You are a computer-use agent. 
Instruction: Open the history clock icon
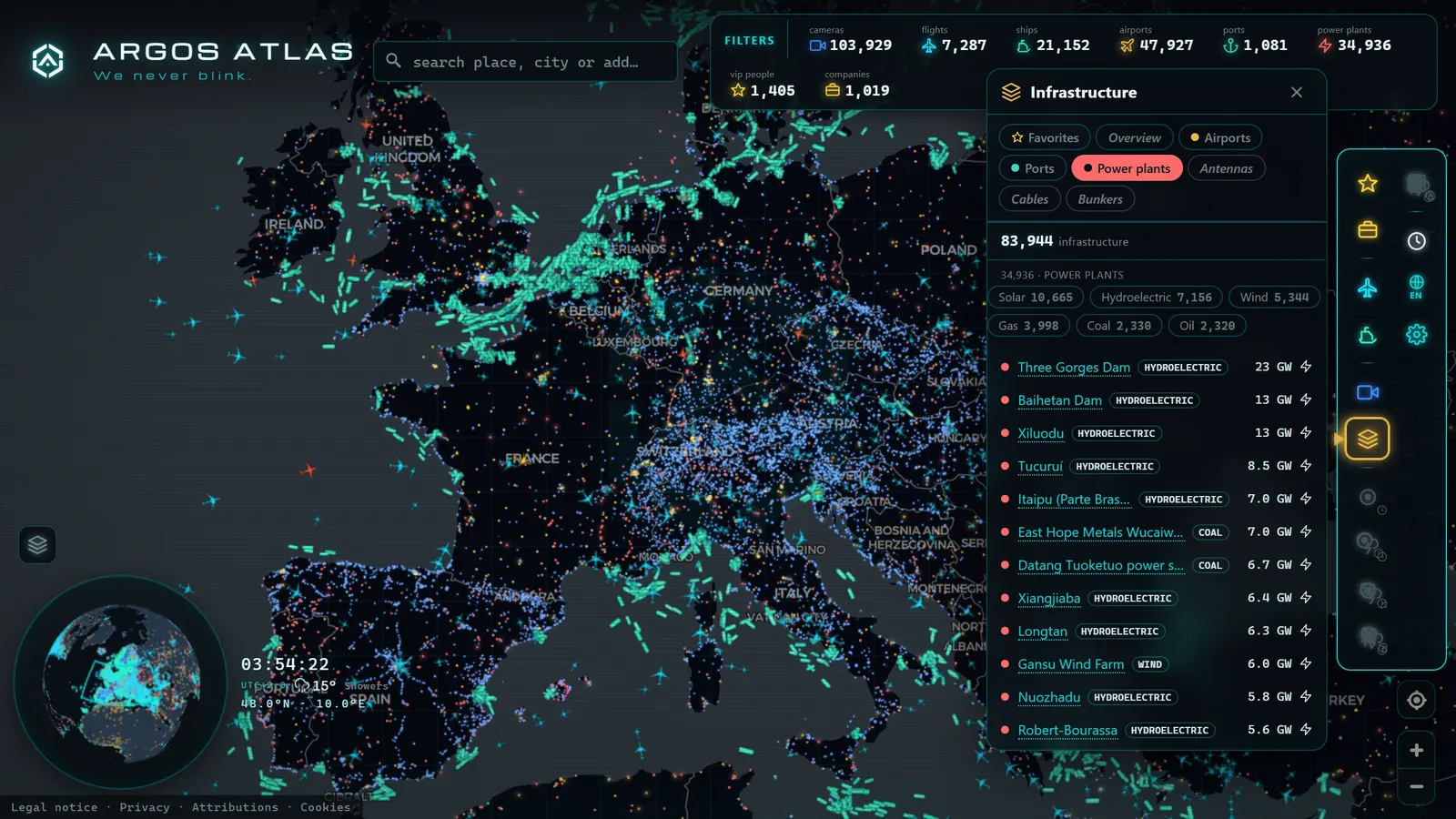click(1417, 241)
